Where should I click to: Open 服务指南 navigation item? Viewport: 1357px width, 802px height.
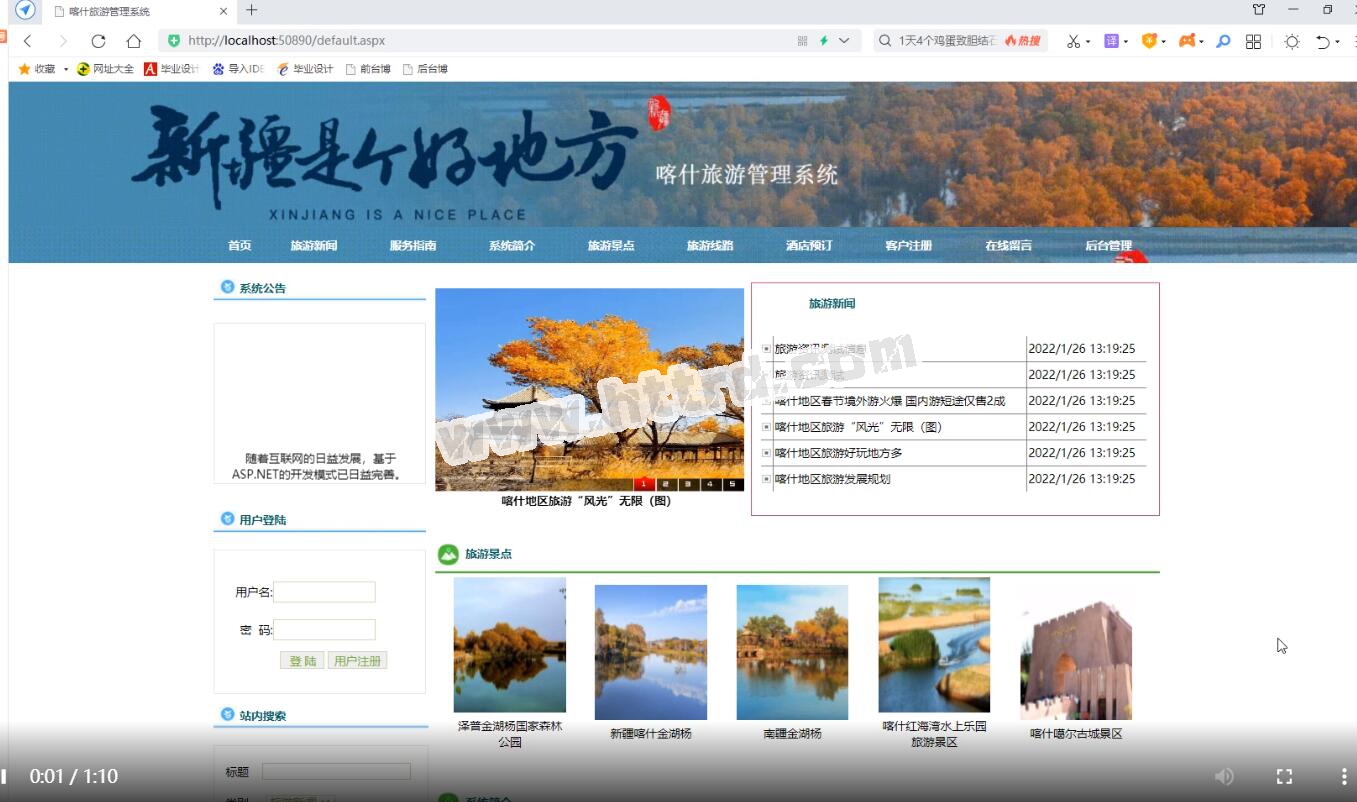coord(413,245)
